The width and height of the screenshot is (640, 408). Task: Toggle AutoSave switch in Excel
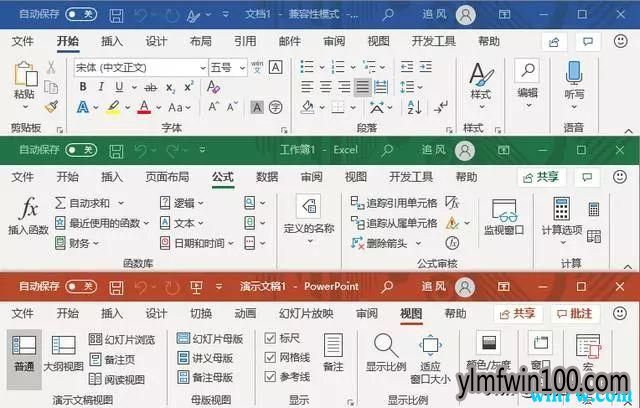[x=81, y=150]
